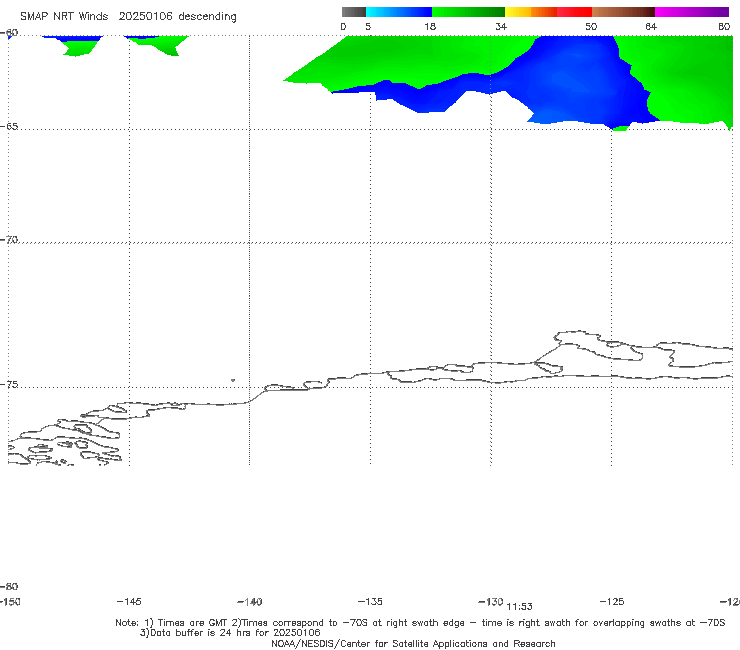This screenshot has height=650, width=740.
Task: Click the Antarctic coastline islands near -148 longitude
Action: (66, 441)
